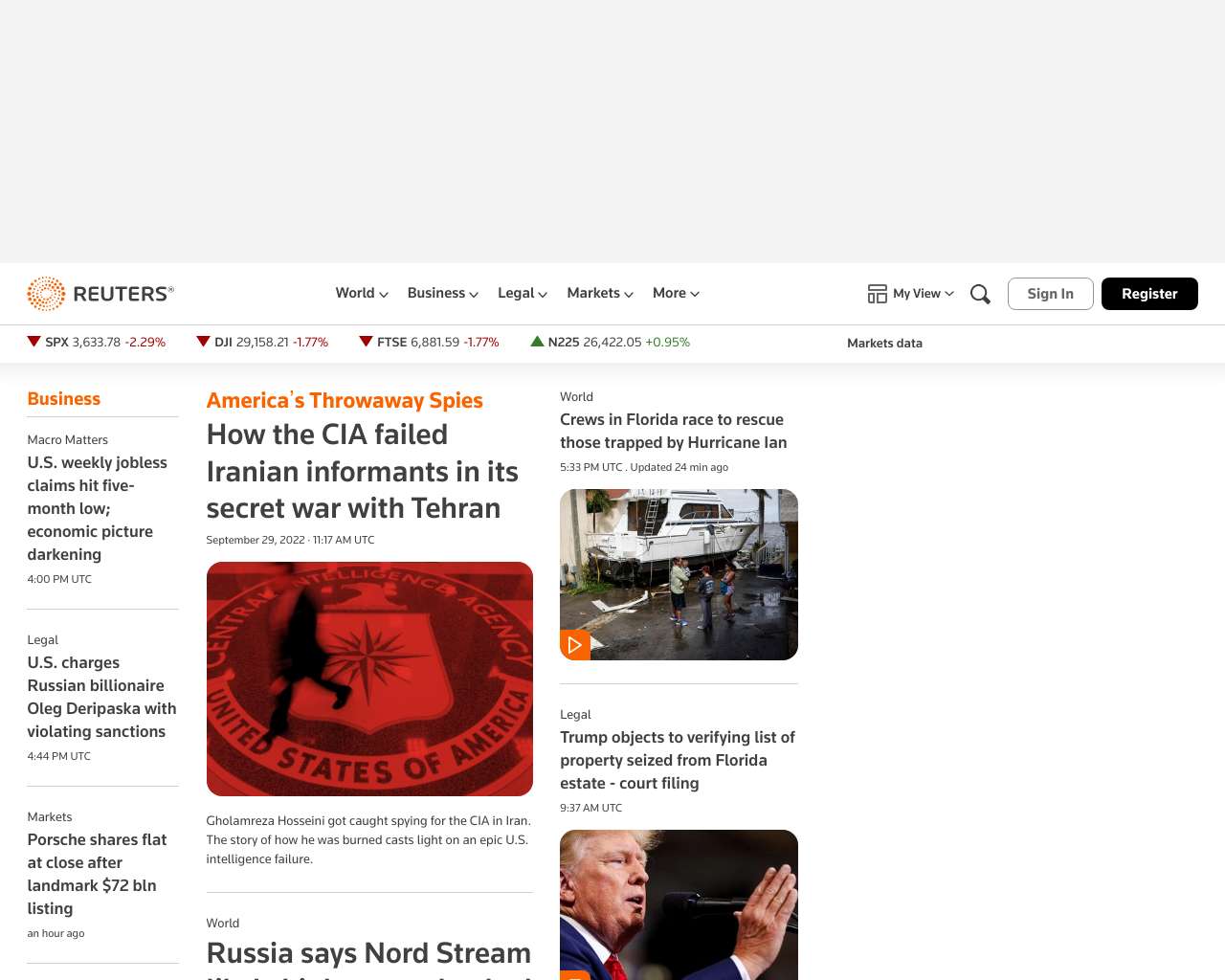This screenshot has width=1225, height=980.
Task: Click the 5:33 PM UTC updated timestamp
Action: [644, 467]
